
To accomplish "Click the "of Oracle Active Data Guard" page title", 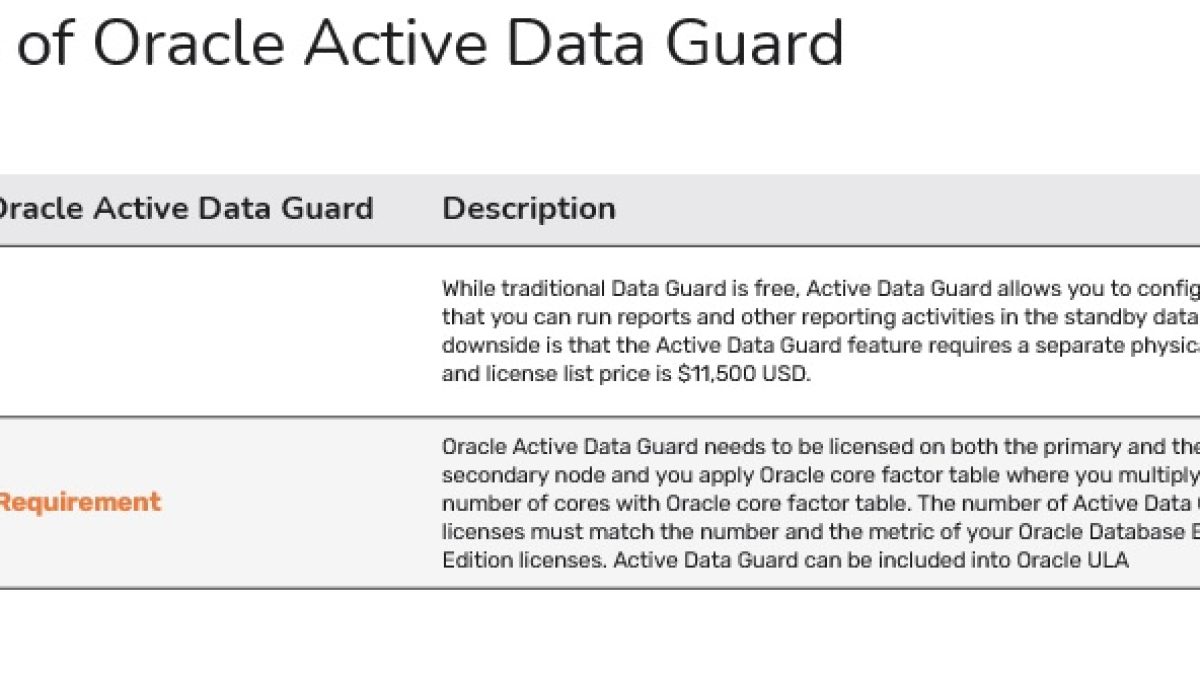I will point(431,42).
